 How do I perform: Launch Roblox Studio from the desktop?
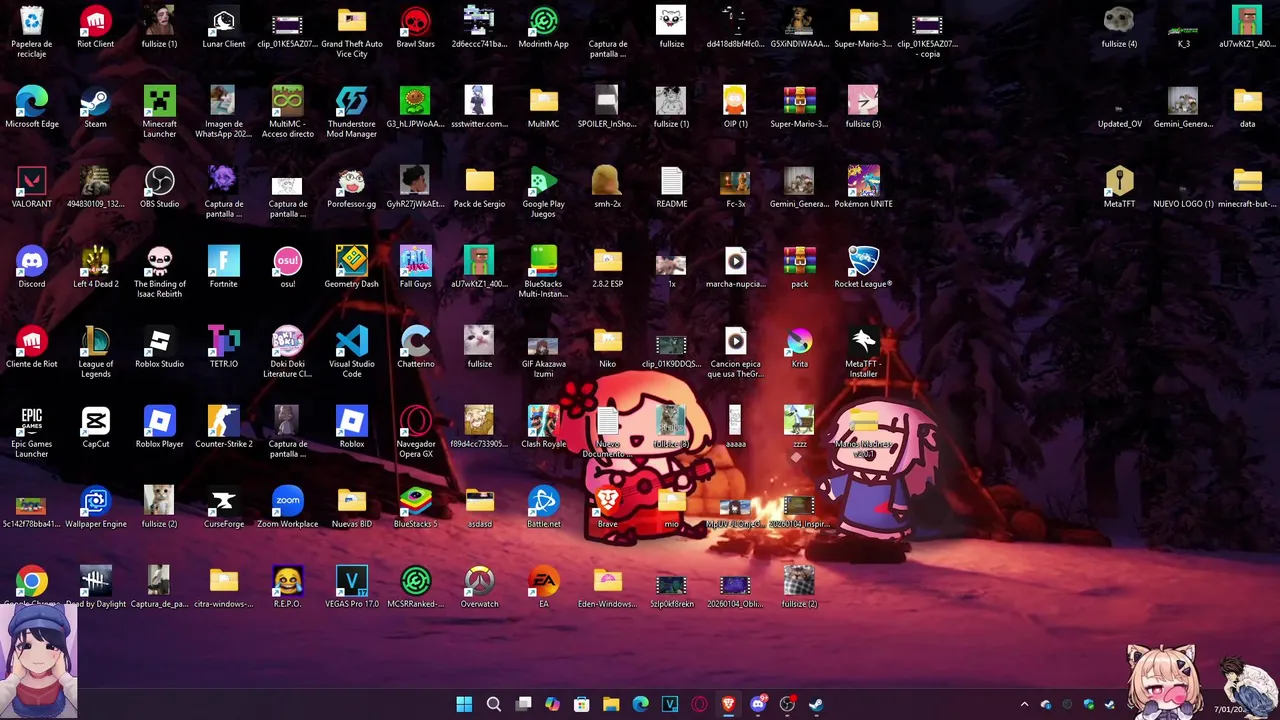[160, 342]
